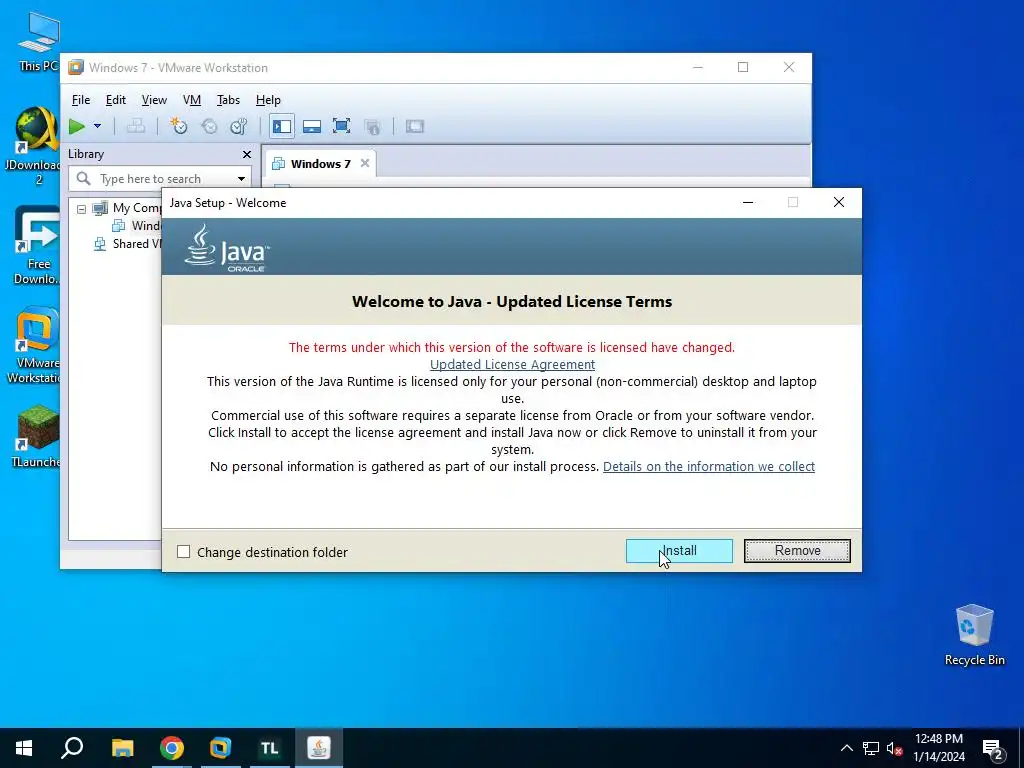
Task: Open the Help menu in VMware Workstation
Action: [x=268, y=100]
